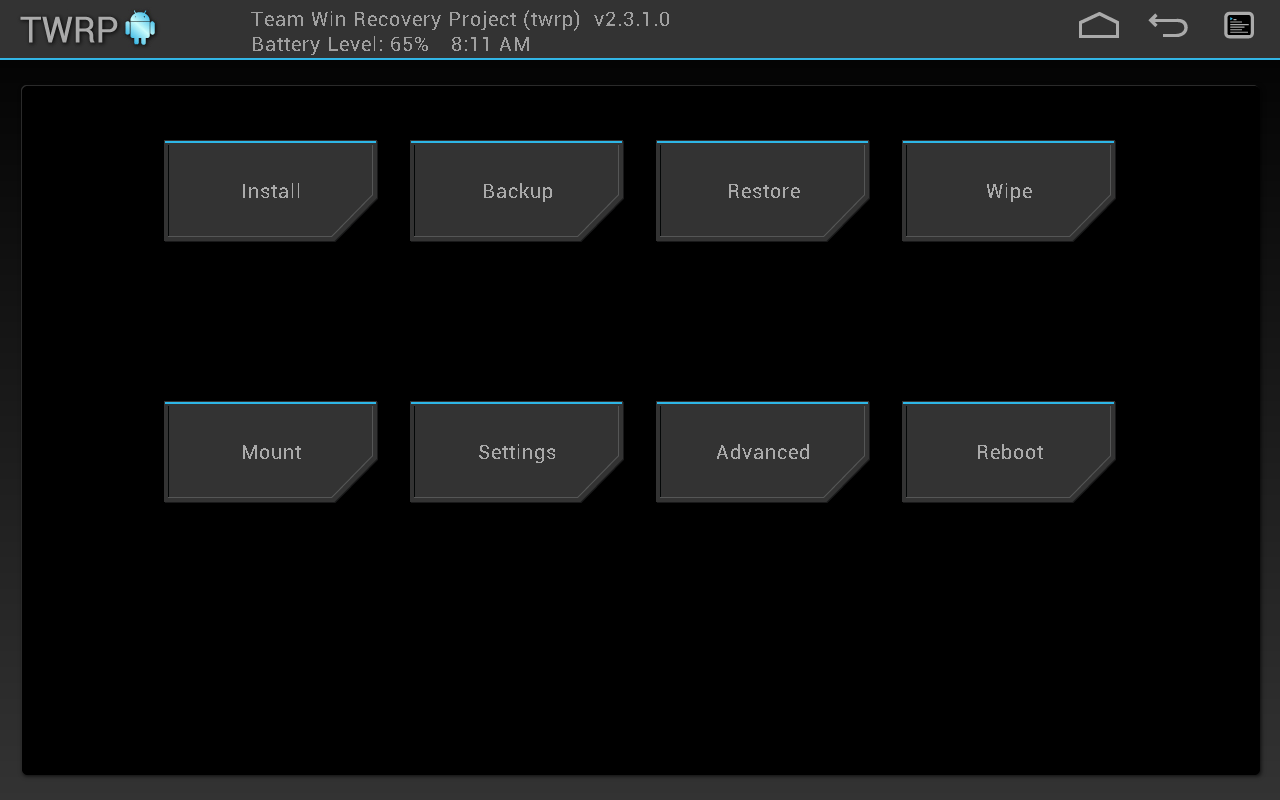Open the Wipe menu
Viewport: 1280px width, 800px height.
tap(1009, 191)
